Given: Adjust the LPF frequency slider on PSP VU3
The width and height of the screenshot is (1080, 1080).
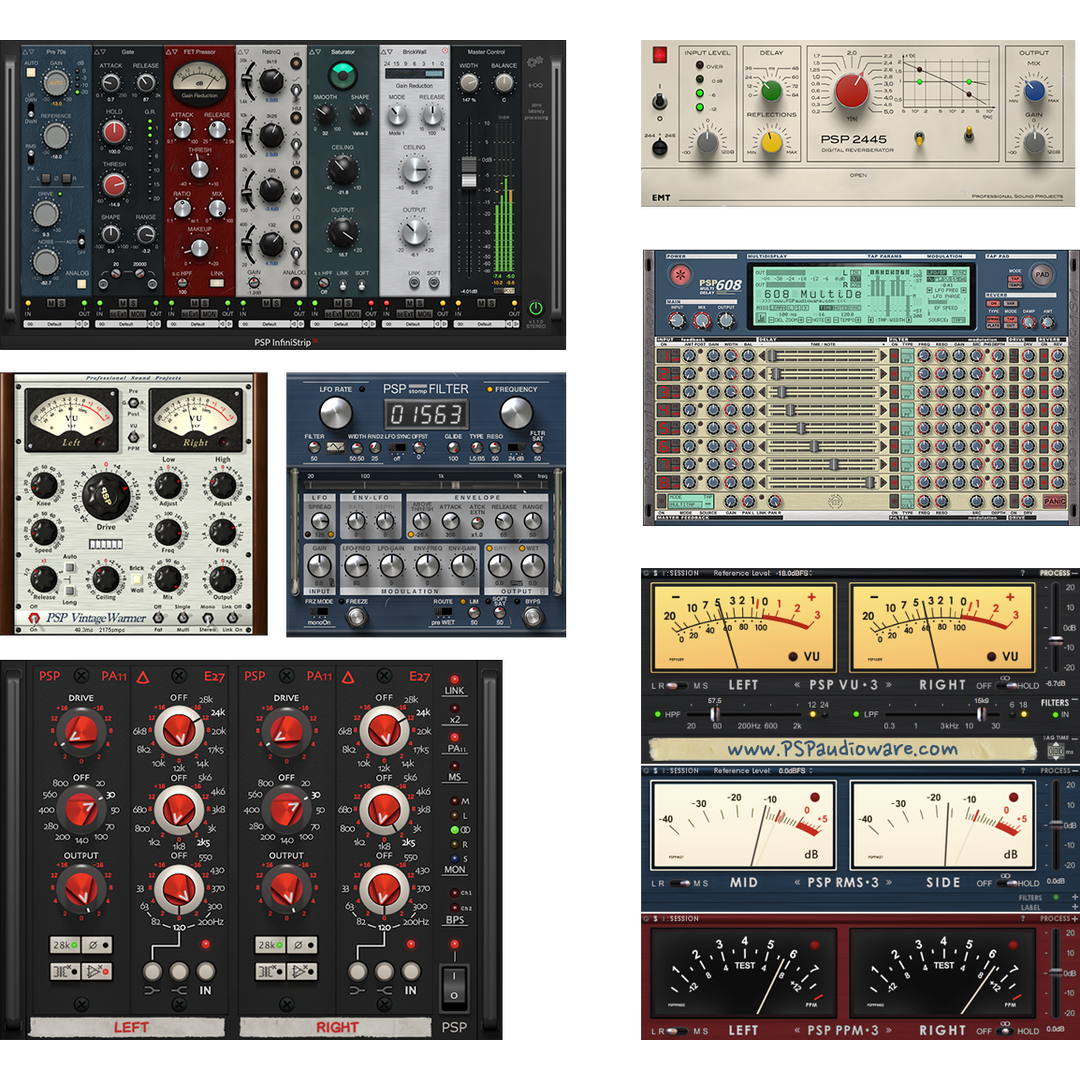Looking at the screenshot, I should click(x=981, y=713).
